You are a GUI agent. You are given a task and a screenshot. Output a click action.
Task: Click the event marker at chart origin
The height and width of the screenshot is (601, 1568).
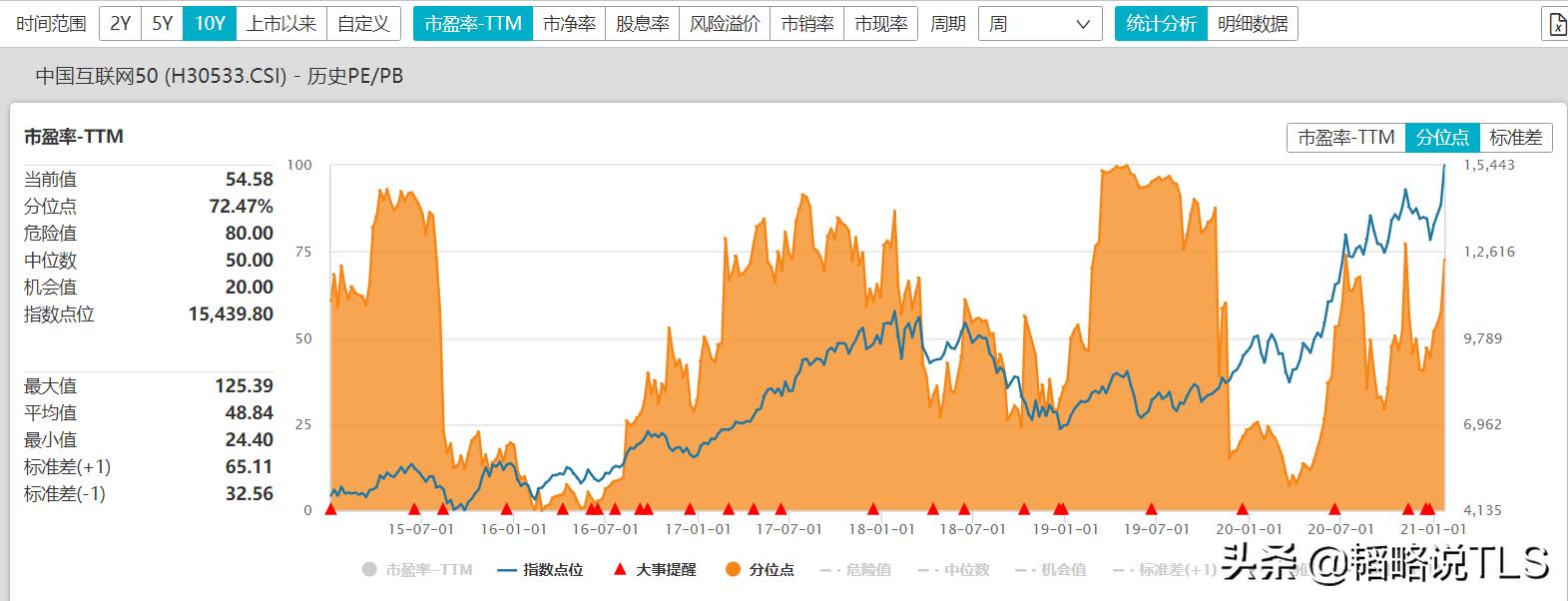[331, 509]
